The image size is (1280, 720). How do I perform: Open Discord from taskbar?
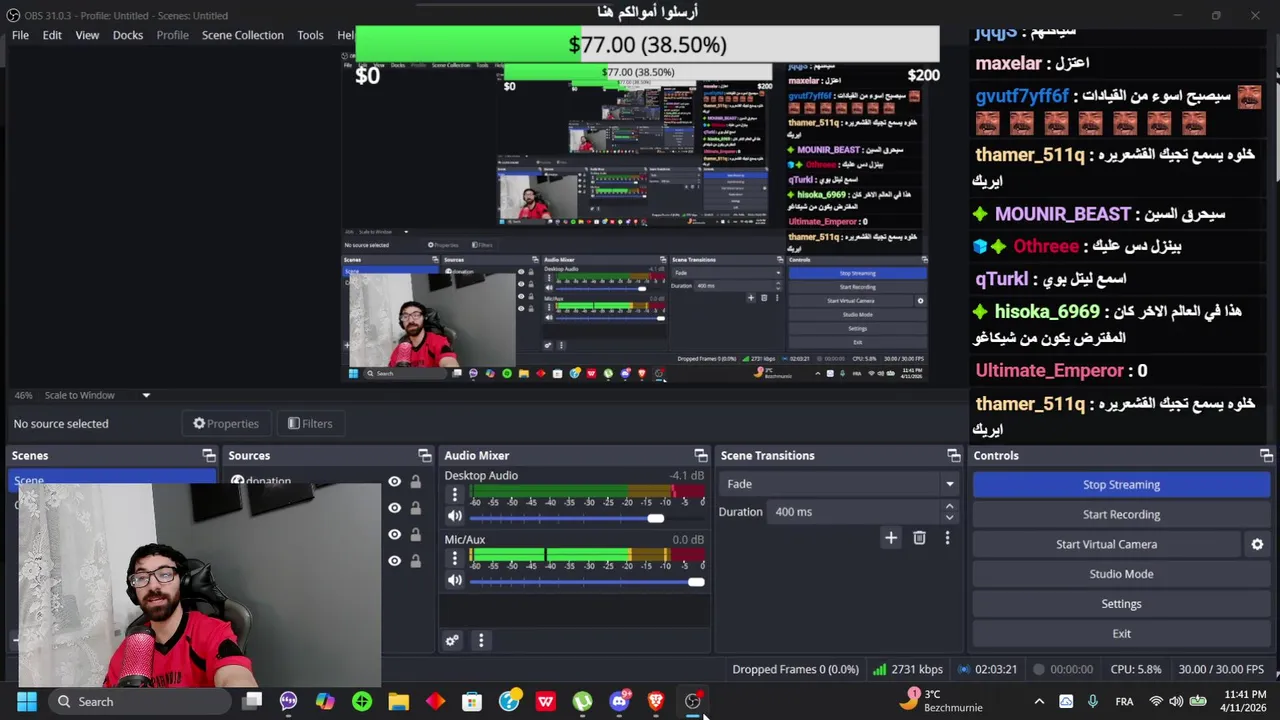point(619,702)
